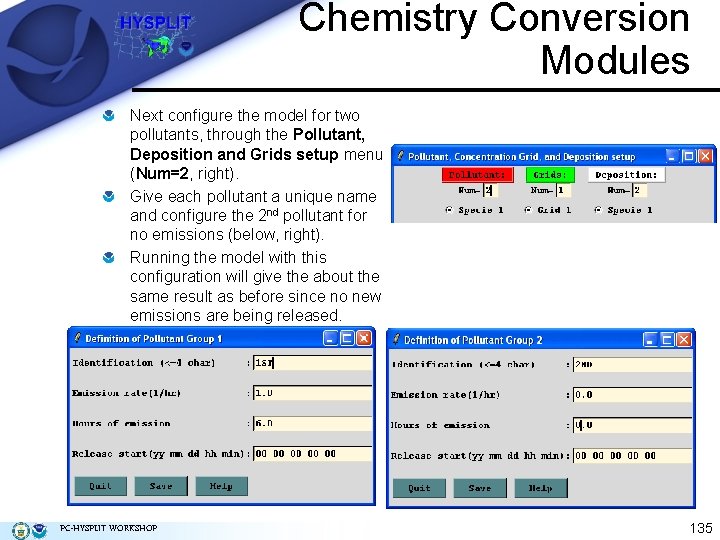Click the PC-HYSPLIT WORKSHOP footer text
The height and width of the screenshot is (540, 720).
(108, 528)
